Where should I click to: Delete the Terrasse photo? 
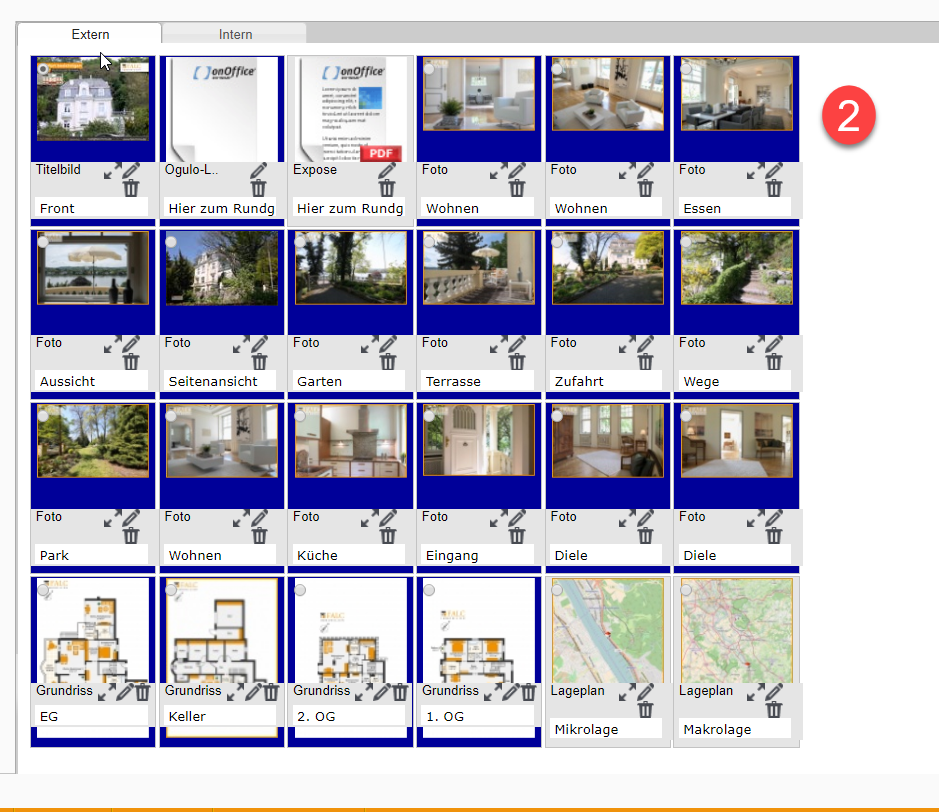pos(517,361)
